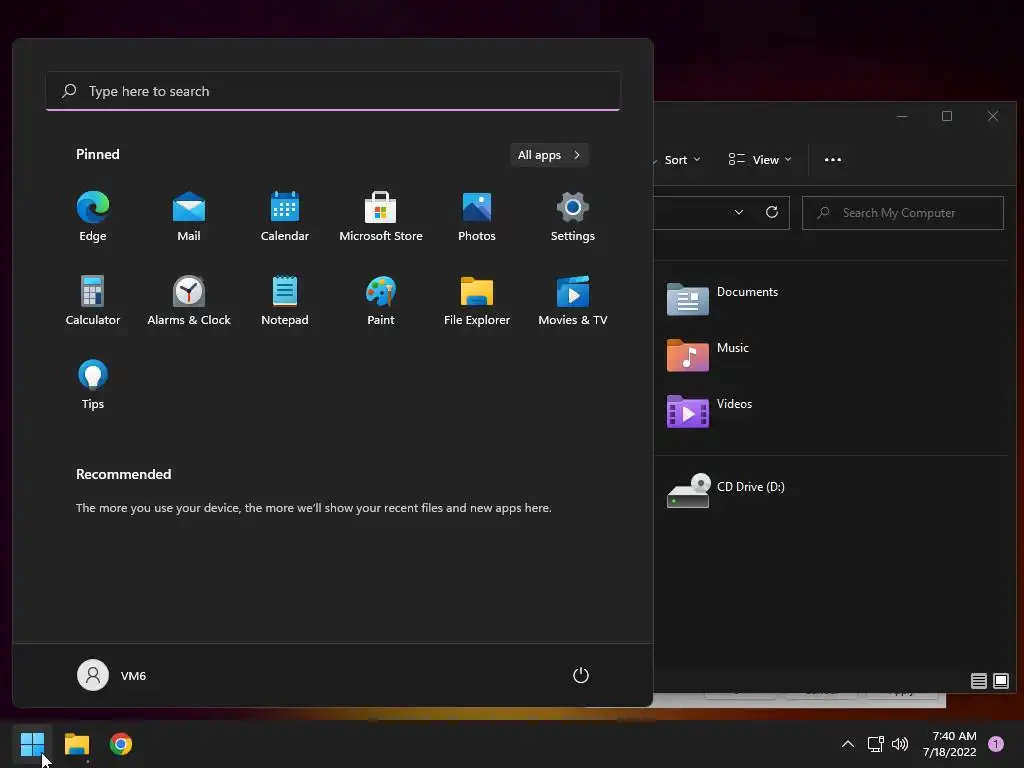
Task: Open File Explorer pinned tile
Action: click(x=477, y=300)
